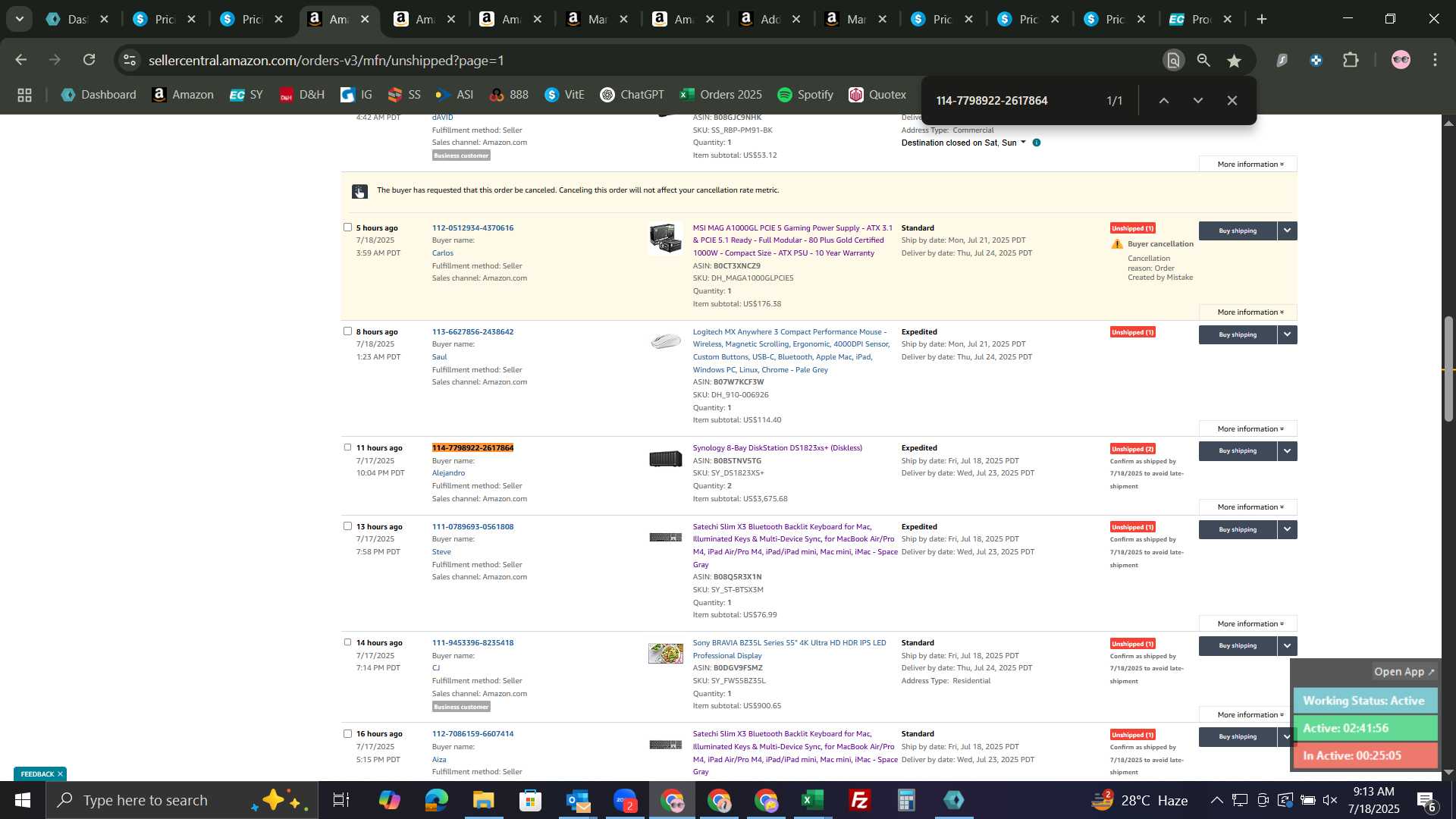Jump to next find result

coord(1197,101)
